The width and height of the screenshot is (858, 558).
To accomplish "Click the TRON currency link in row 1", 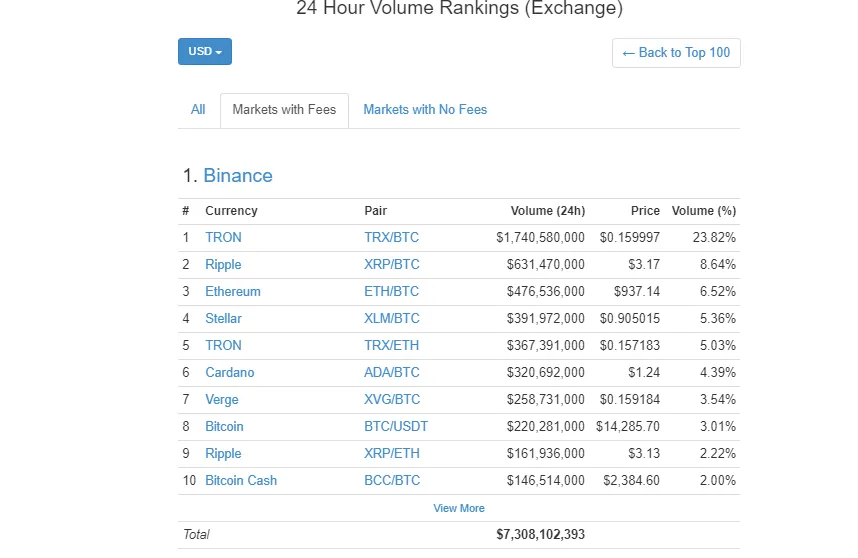I will (x=223, y=238).
